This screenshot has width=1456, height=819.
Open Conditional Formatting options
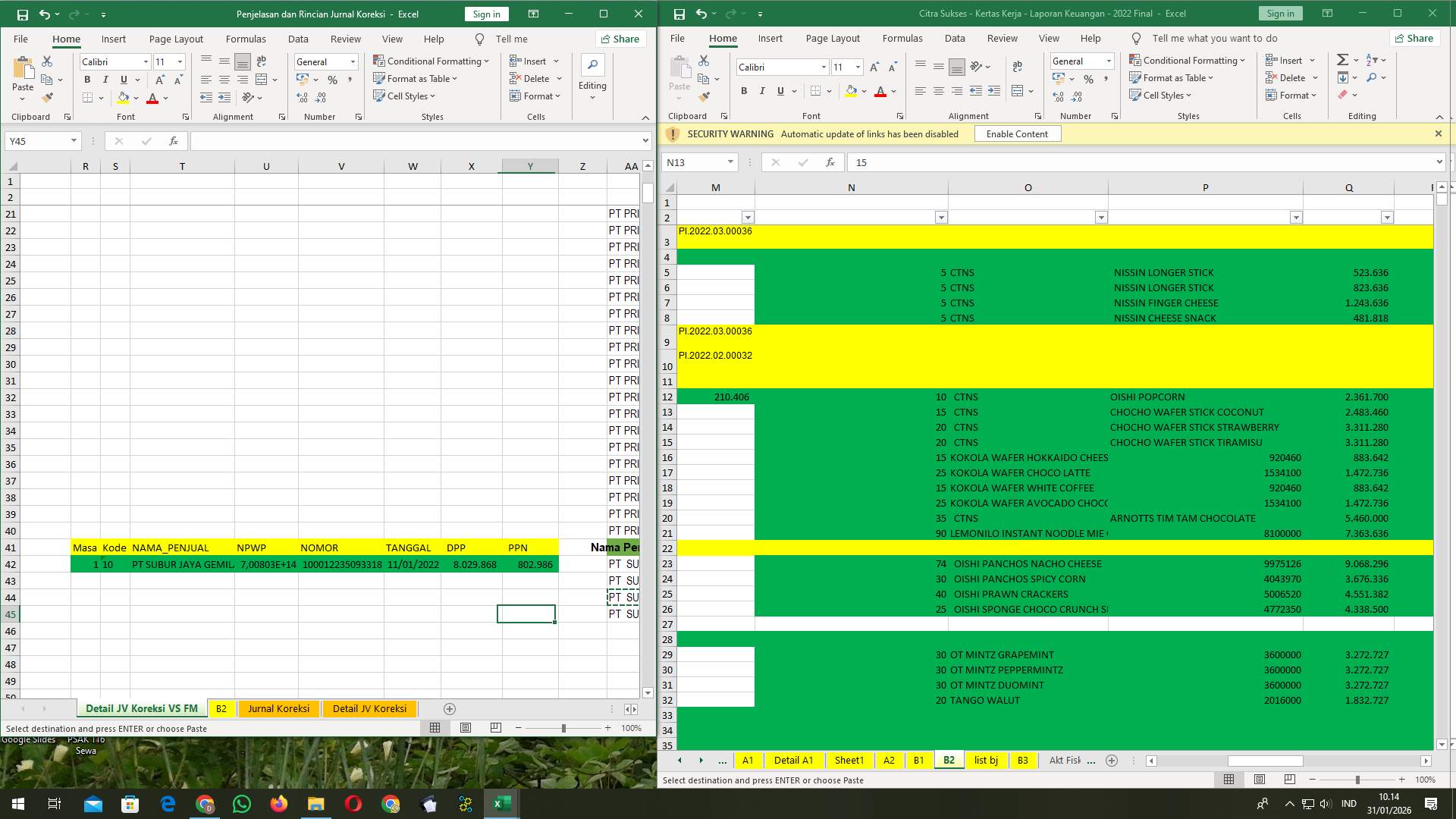[x=431, y=61]
